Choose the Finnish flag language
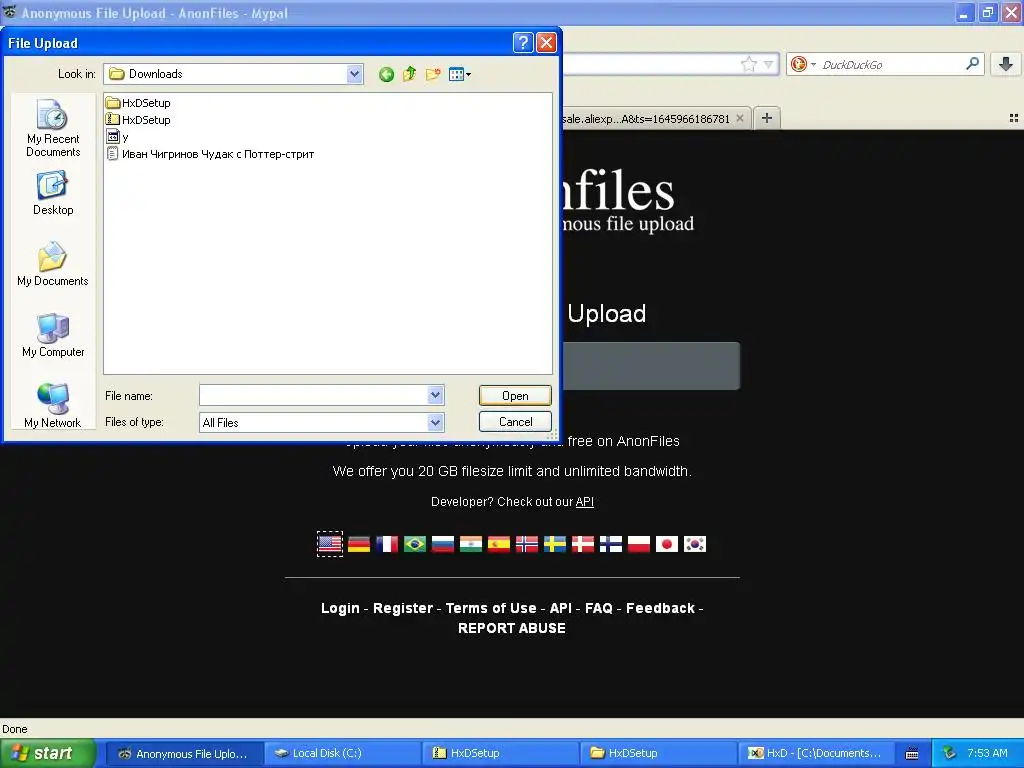 (611, 544)
